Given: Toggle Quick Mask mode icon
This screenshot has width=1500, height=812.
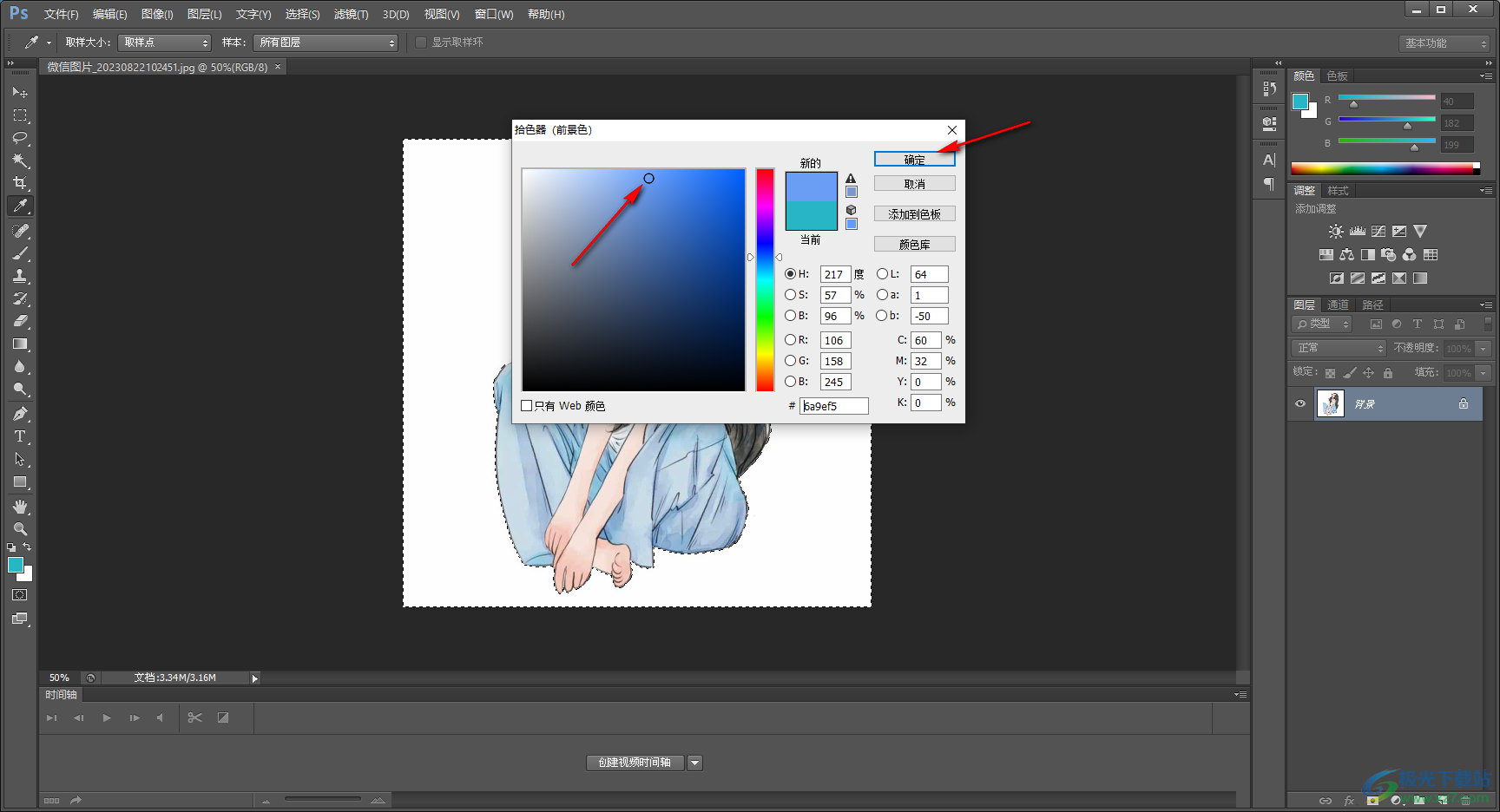Looking at the screenshot, I should [x=20, y=595].
